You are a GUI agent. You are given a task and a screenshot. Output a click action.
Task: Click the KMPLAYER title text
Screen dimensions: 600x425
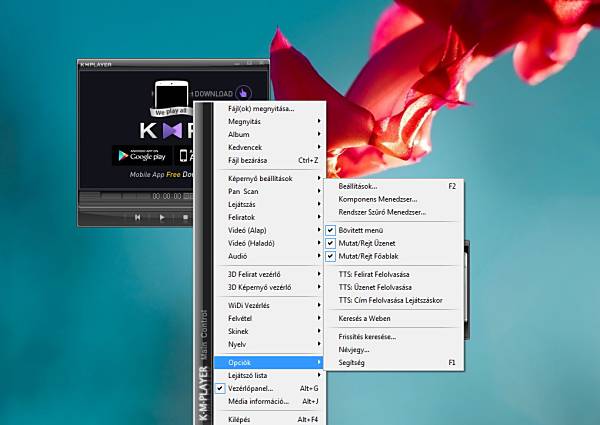click(96, 64)
